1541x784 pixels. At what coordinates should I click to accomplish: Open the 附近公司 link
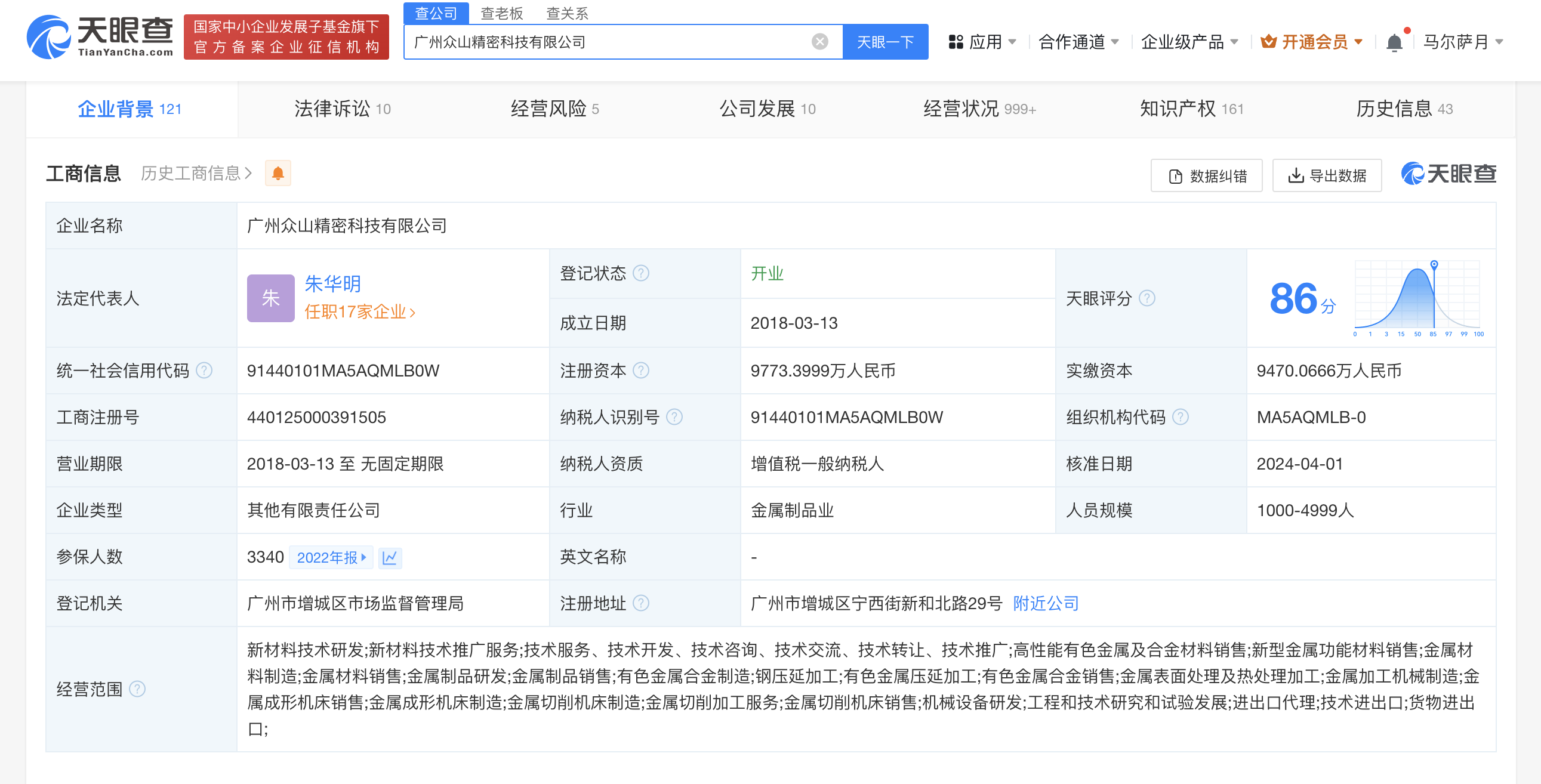point(1045,603)
